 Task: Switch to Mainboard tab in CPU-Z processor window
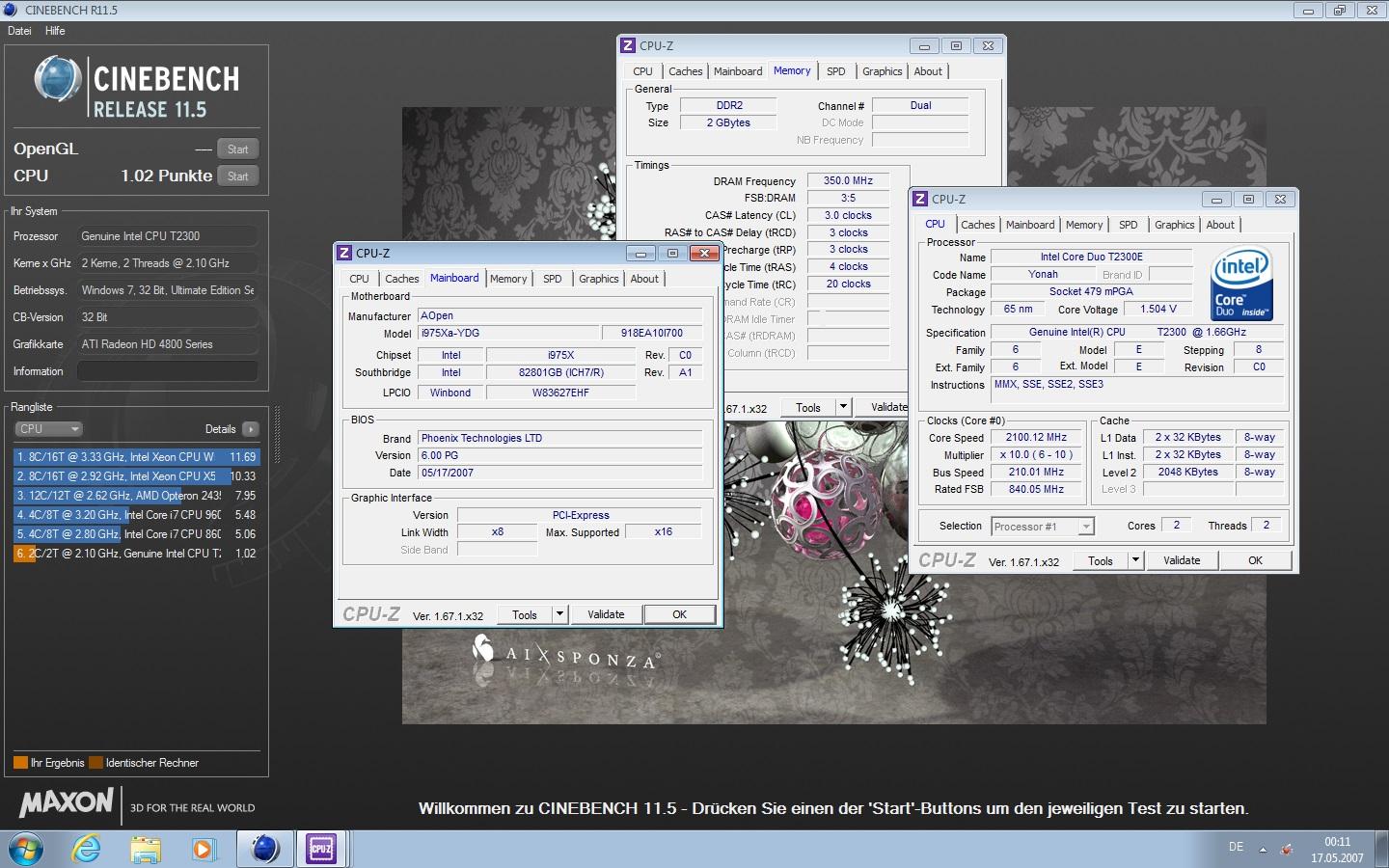[1030, 225]
